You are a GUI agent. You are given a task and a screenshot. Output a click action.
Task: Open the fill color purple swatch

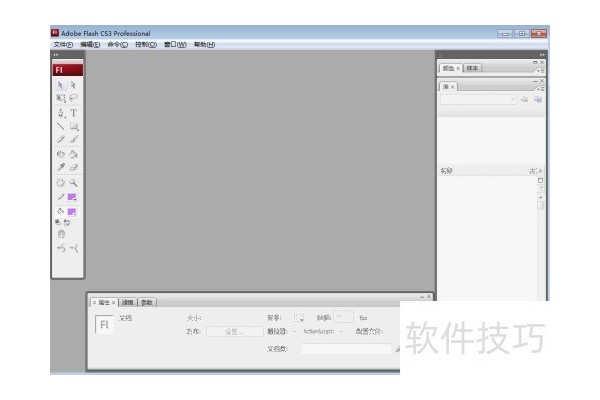(72, 211)
